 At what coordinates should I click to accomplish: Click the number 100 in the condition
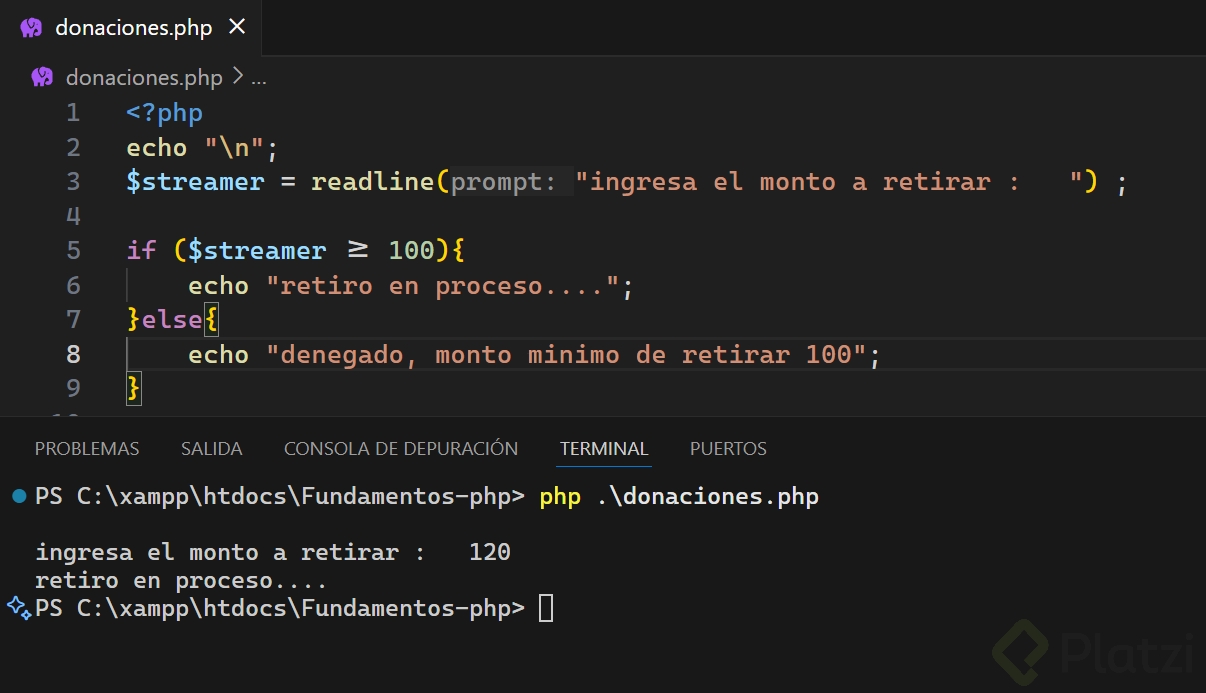(411, 250)
